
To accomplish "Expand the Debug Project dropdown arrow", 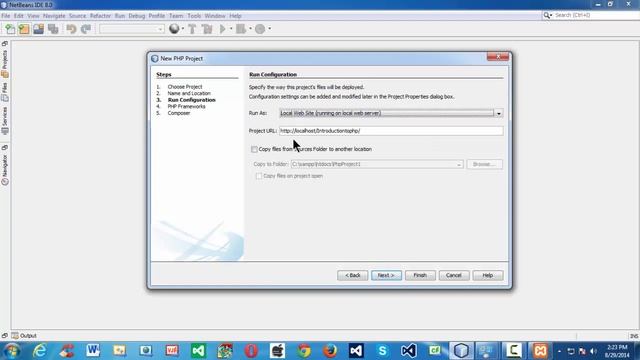I will point(250,29).
